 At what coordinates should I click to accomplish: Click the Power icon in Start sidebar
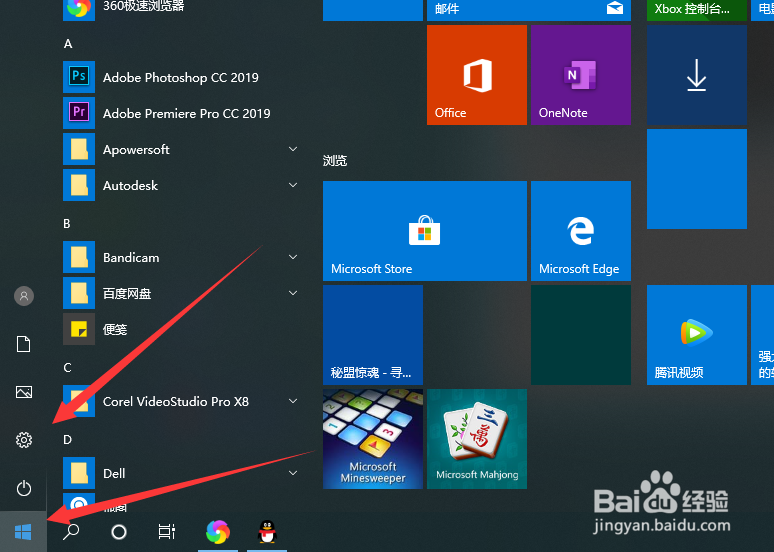pyautogui.click(x=24, y=488)
